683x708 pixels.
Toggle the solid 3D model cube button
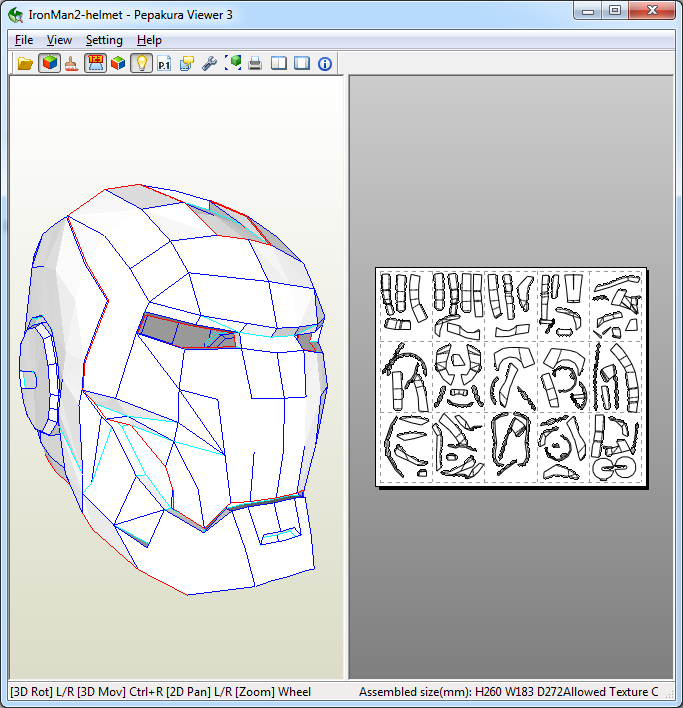tap(49, 63)
